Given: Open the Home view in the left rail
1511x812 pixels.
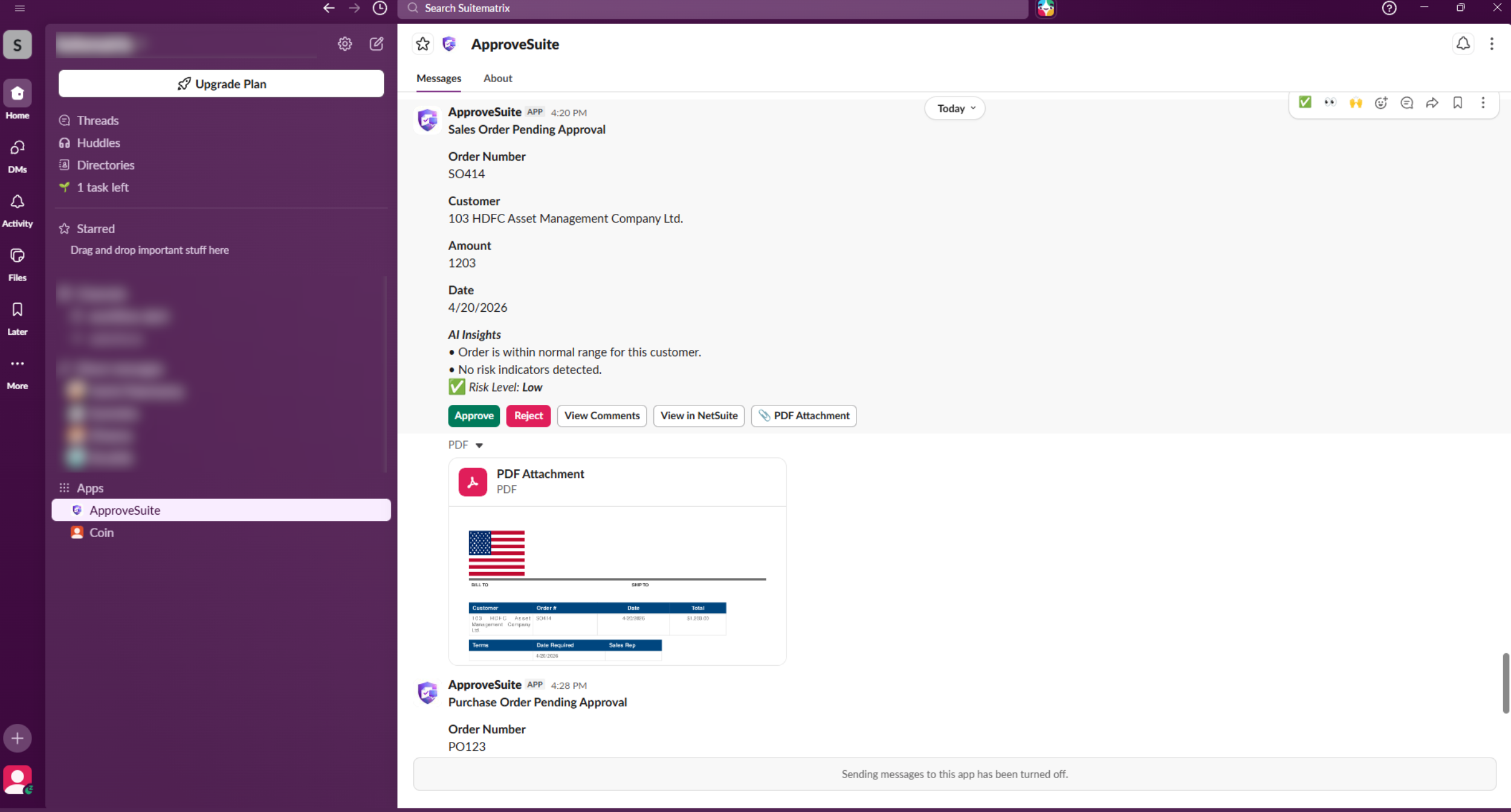Looking at the screenshot, I should (x=18, y=100).
